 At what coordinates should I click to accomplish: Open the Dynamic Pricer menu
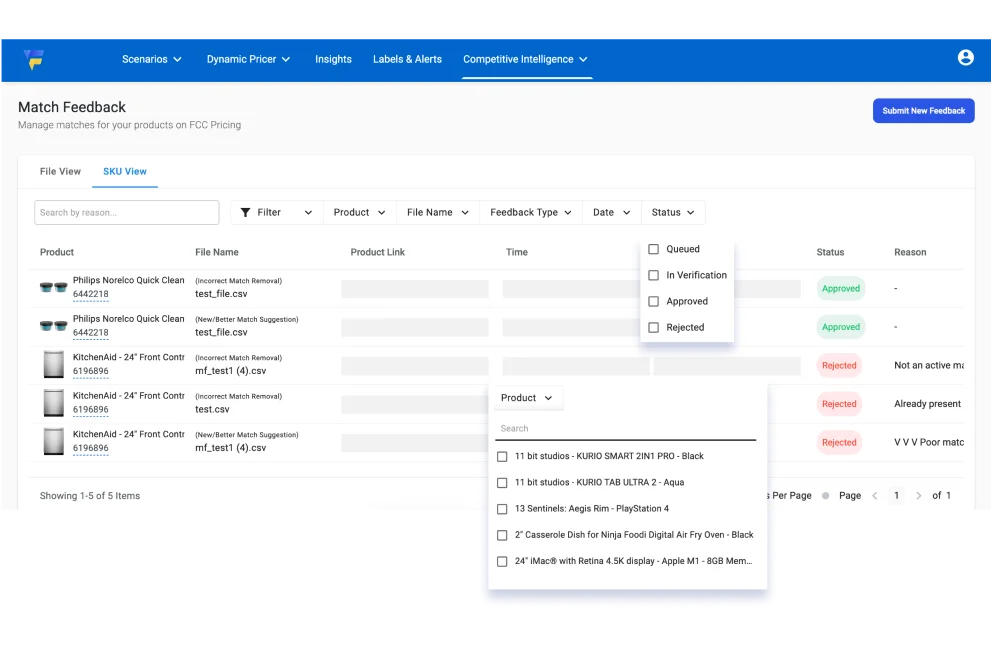248,59
